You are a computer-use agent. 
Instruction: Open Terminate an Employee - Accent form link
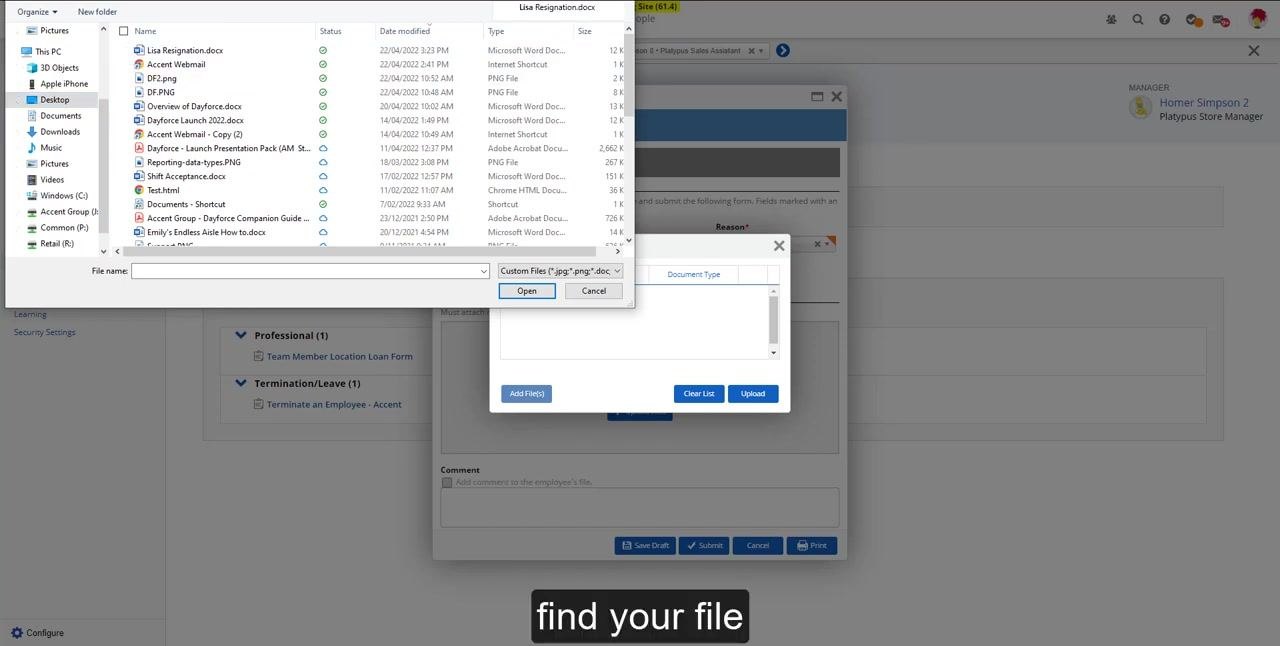(334, 405)
